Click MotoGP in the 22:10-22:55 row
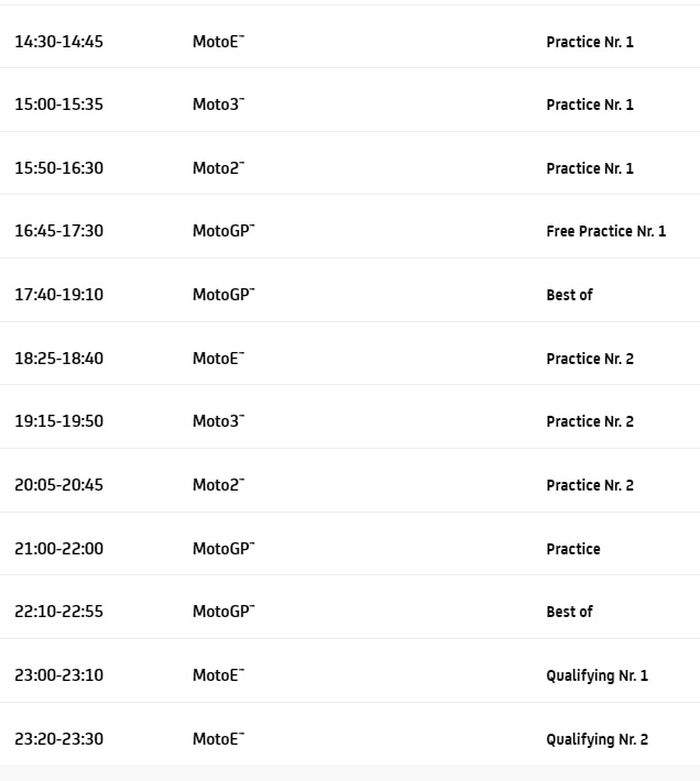Image resolution: width=700 pixels, height=781 pixels. [x=223, y=612]
